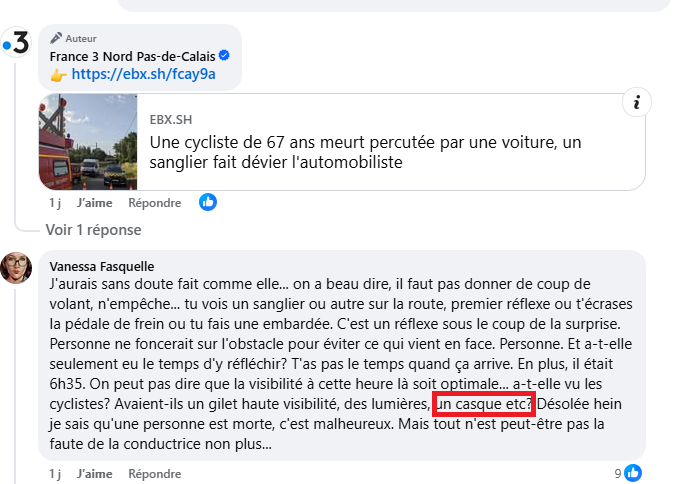Open France 3 Nord Pas-de-Calais page
Image resolution: width=679 pixels, height=484 pixels.
132,55
